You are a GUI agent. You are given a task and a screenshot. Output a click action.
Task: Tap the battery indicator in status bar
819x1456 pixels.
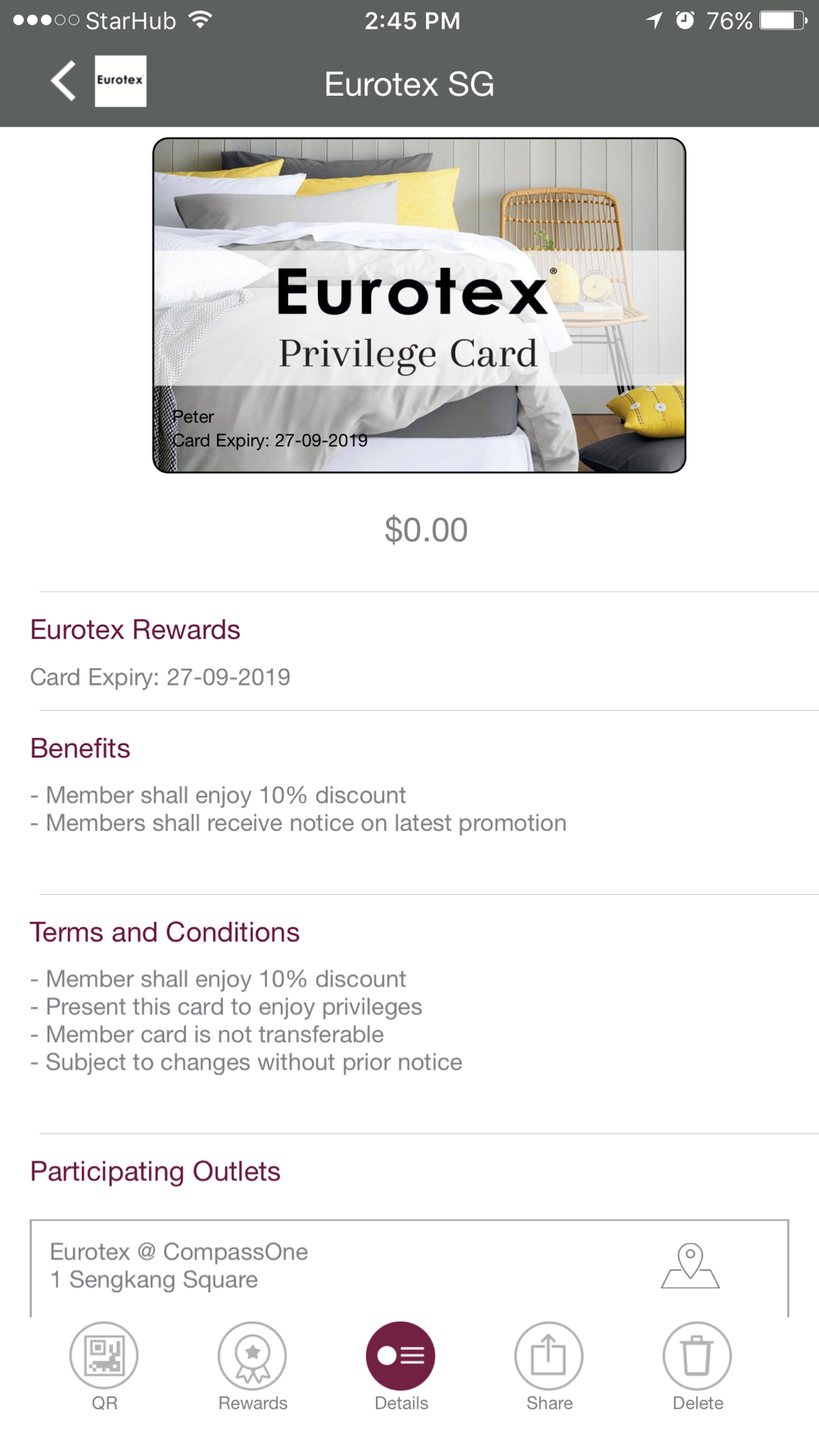tap(783, 20)
